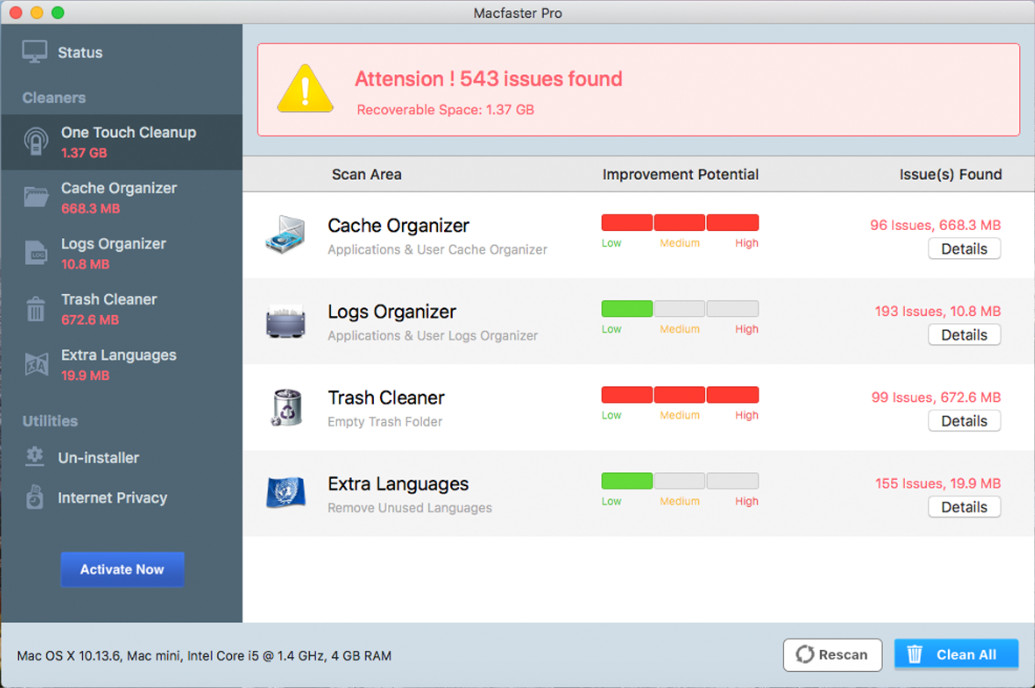Click the Cache Organizer hard drive icon in scan list

pos(286,234)
